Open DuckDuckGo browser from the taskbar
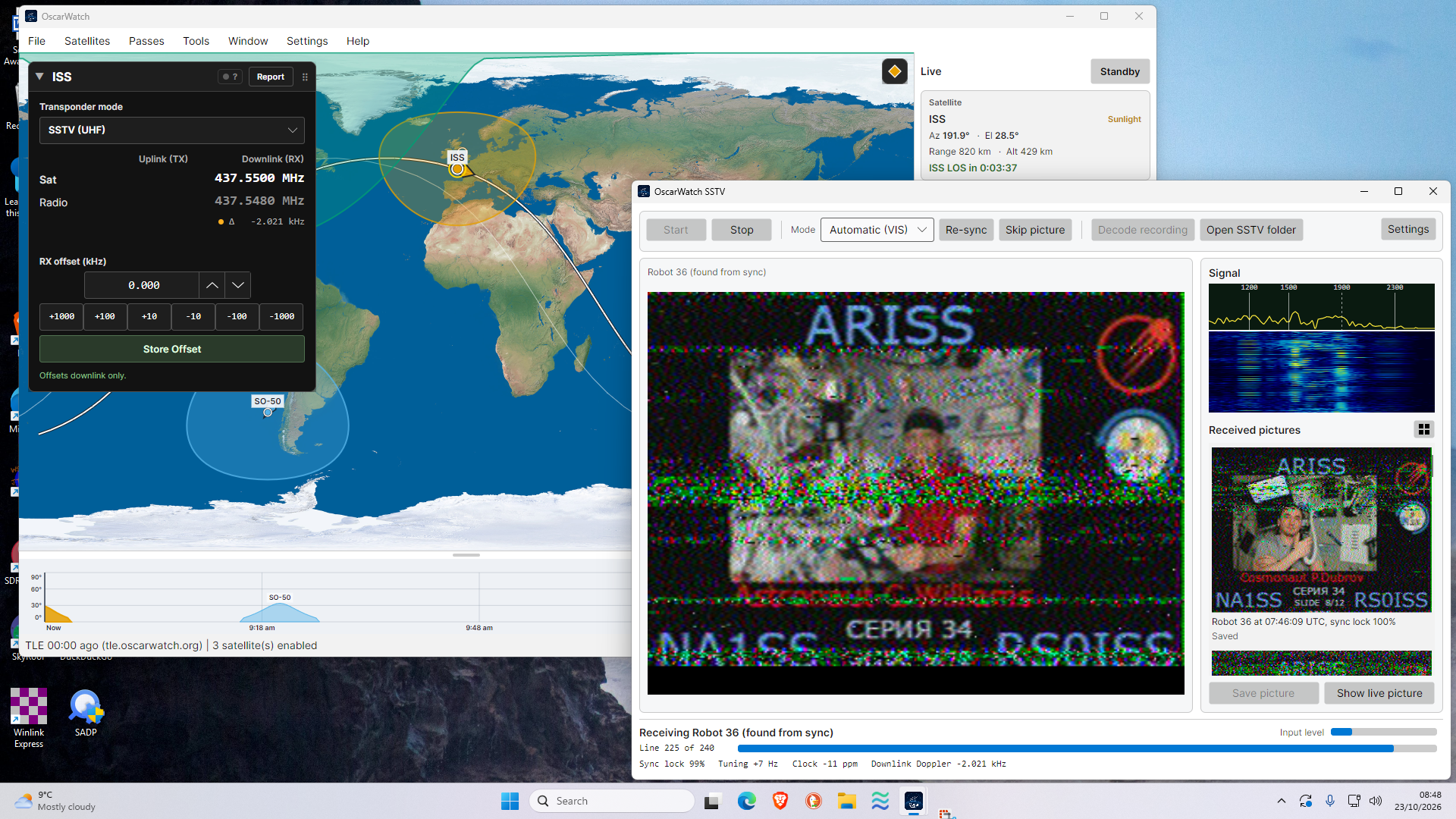 pos(814,801)
